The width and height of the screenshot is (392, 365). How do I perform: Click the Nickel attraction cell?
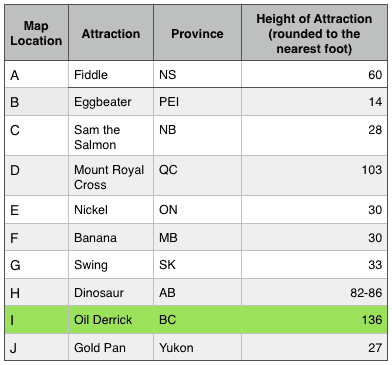pos(111,210)
